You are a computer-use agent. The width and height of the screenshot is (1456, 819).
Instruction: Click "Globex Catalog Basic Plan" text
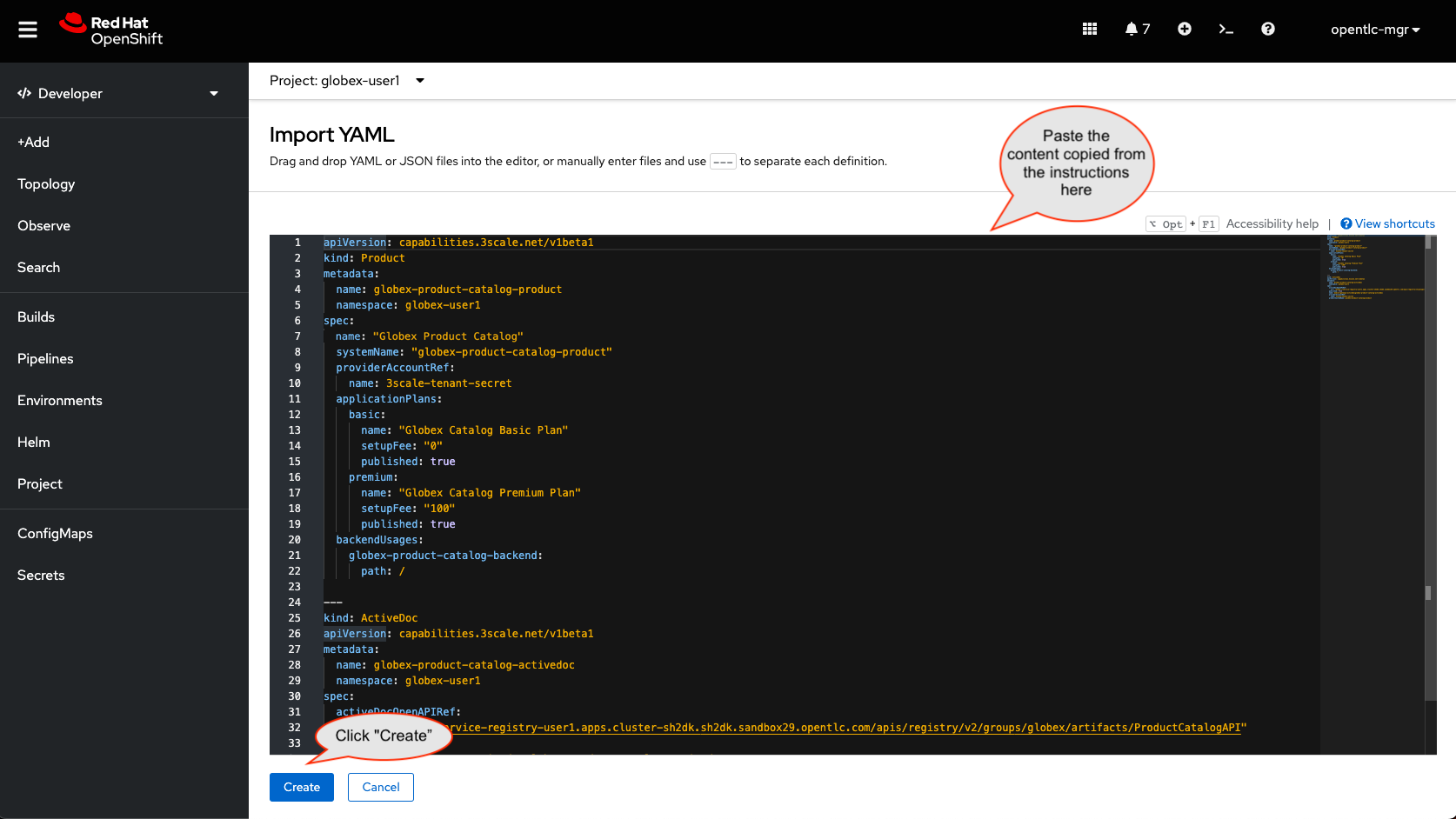483,430
